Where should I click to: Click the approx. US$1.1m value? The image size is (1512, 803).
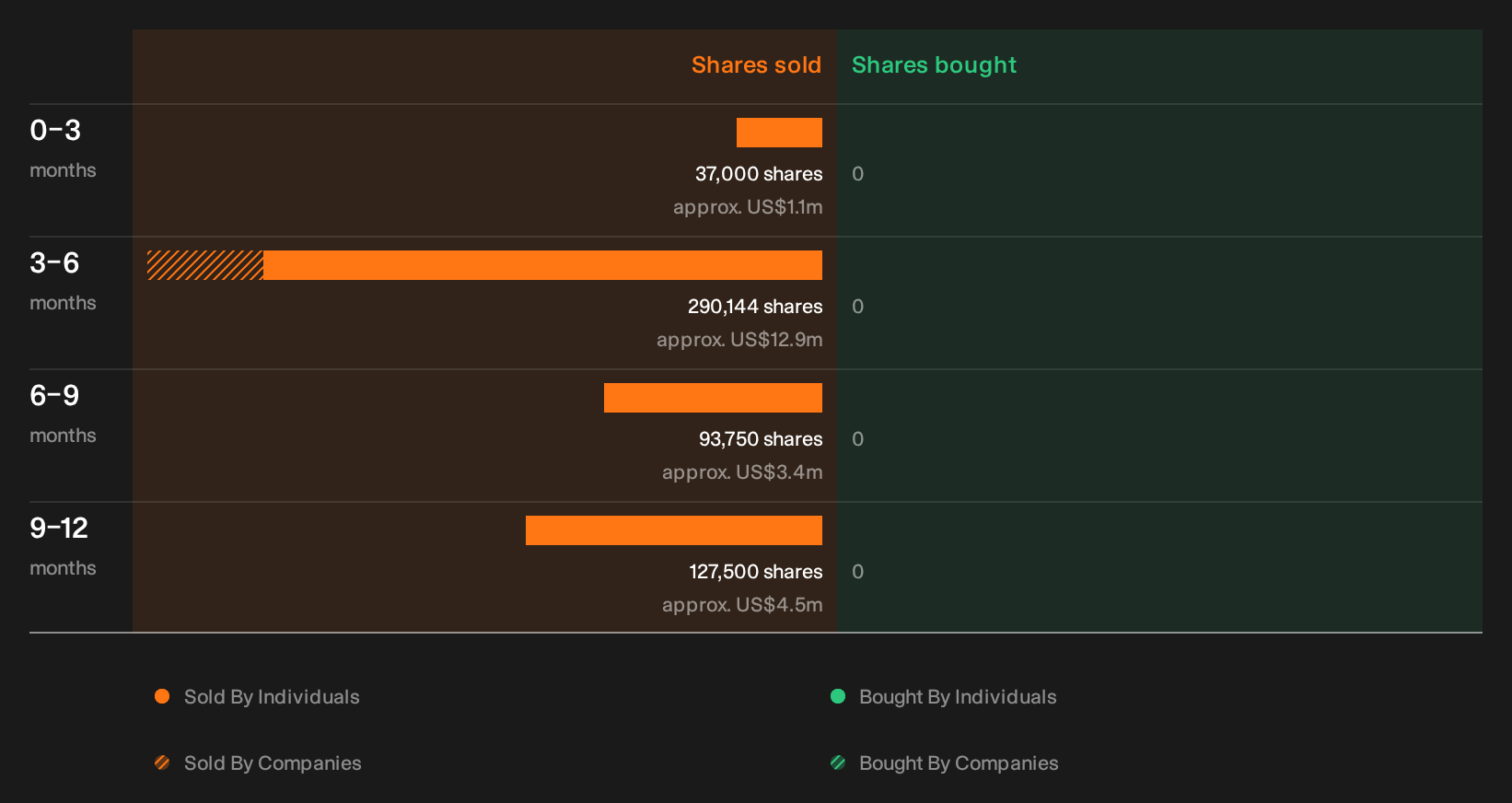pyautogui.click(x=748, y=207)
